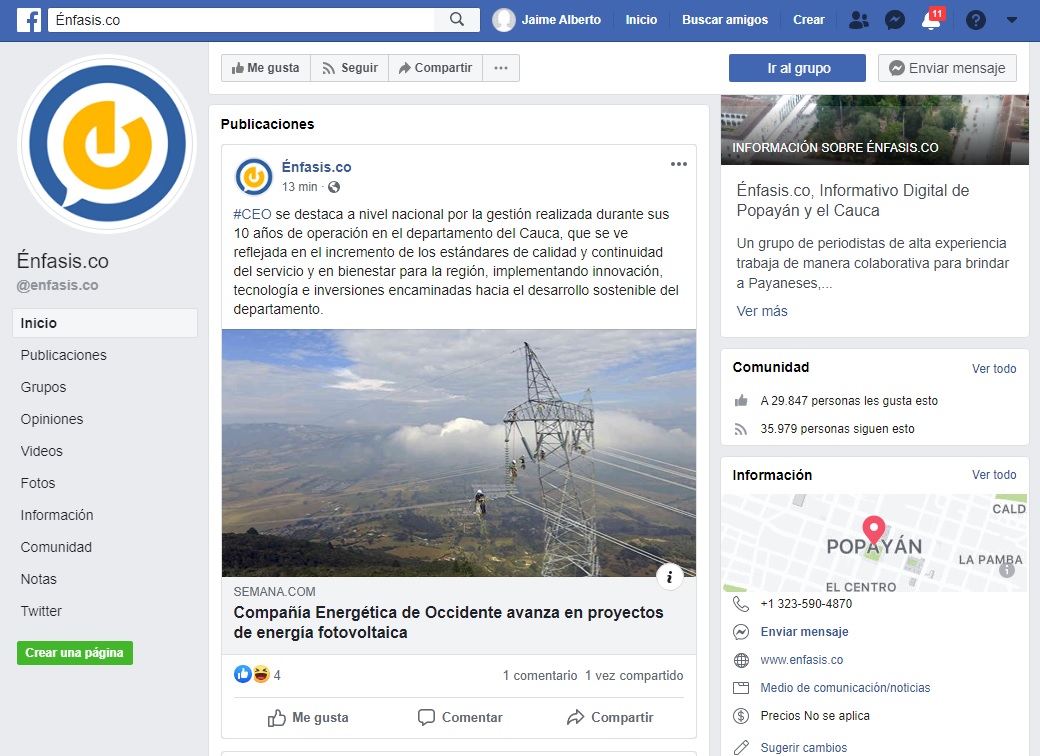This screenshot has height=756, width=1040.
Task: Click Inicio in the top navigation bar
Action: (x=641, y=20)
